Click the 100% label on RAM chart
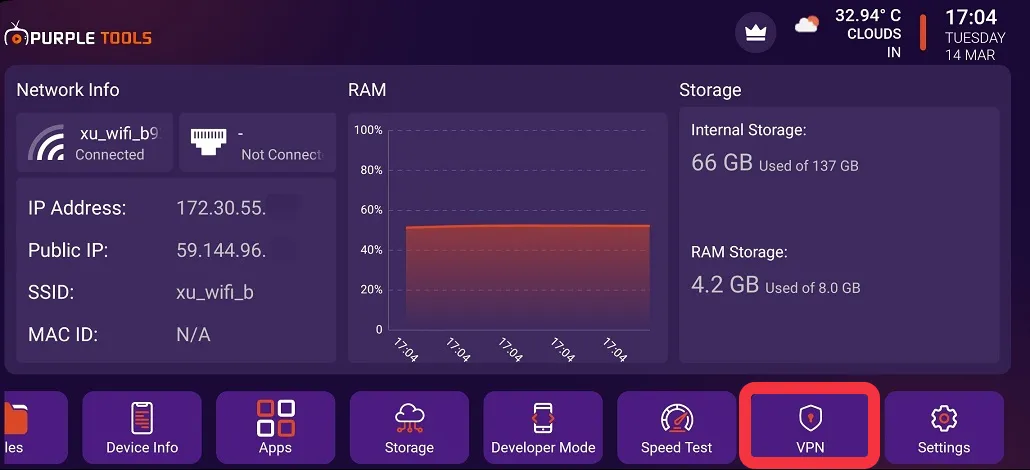This screenshot has width=1030, height=470. [x=368, y=130]
